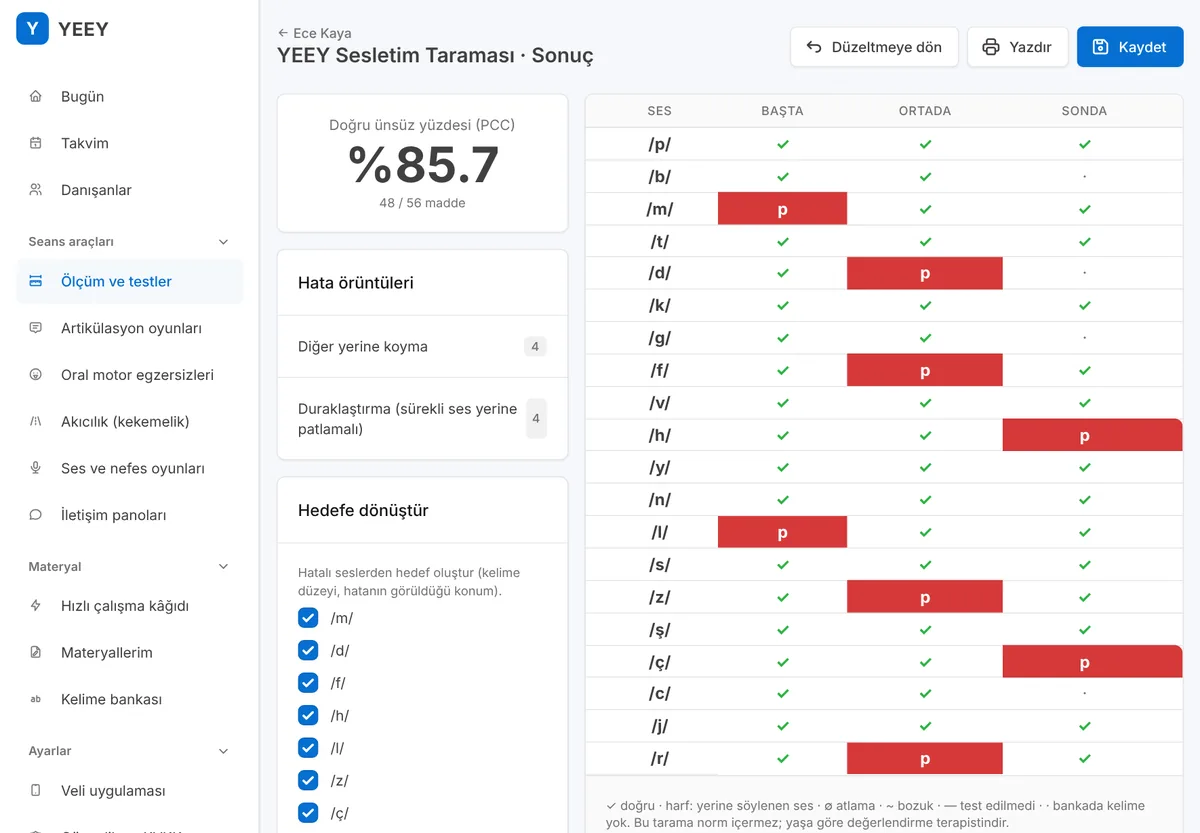Select Duraklaştırma error pattern row
The image size is (1200, 833).
422,419
